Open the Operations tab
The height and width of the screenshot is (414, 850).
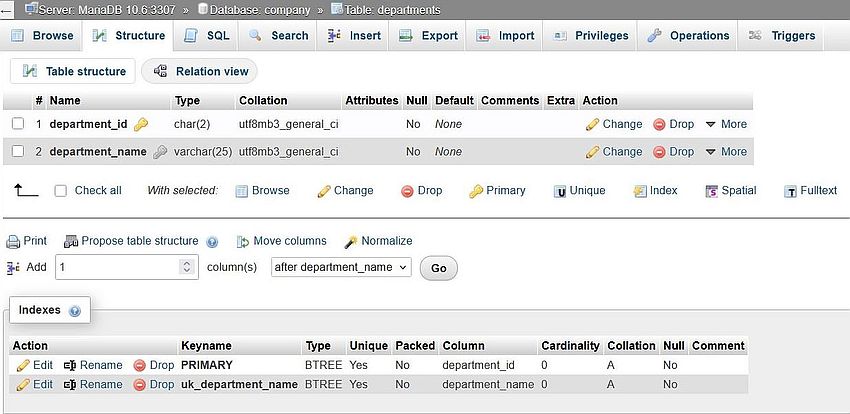[688, 36]
